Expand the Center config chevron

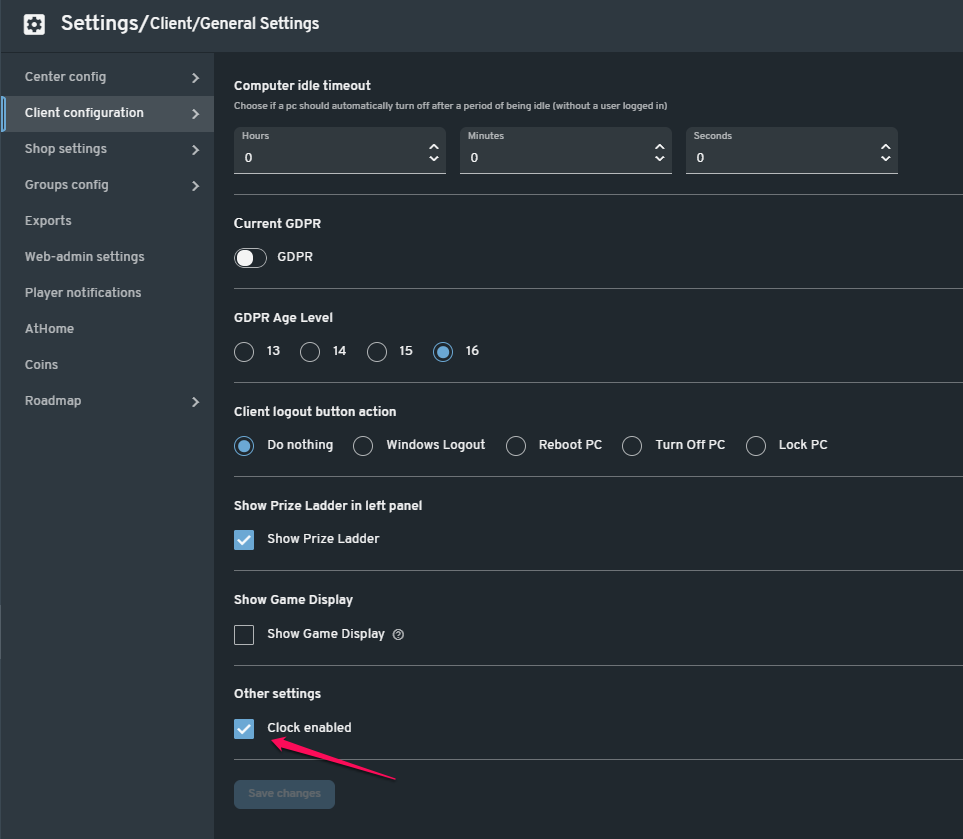click(195, 78)
